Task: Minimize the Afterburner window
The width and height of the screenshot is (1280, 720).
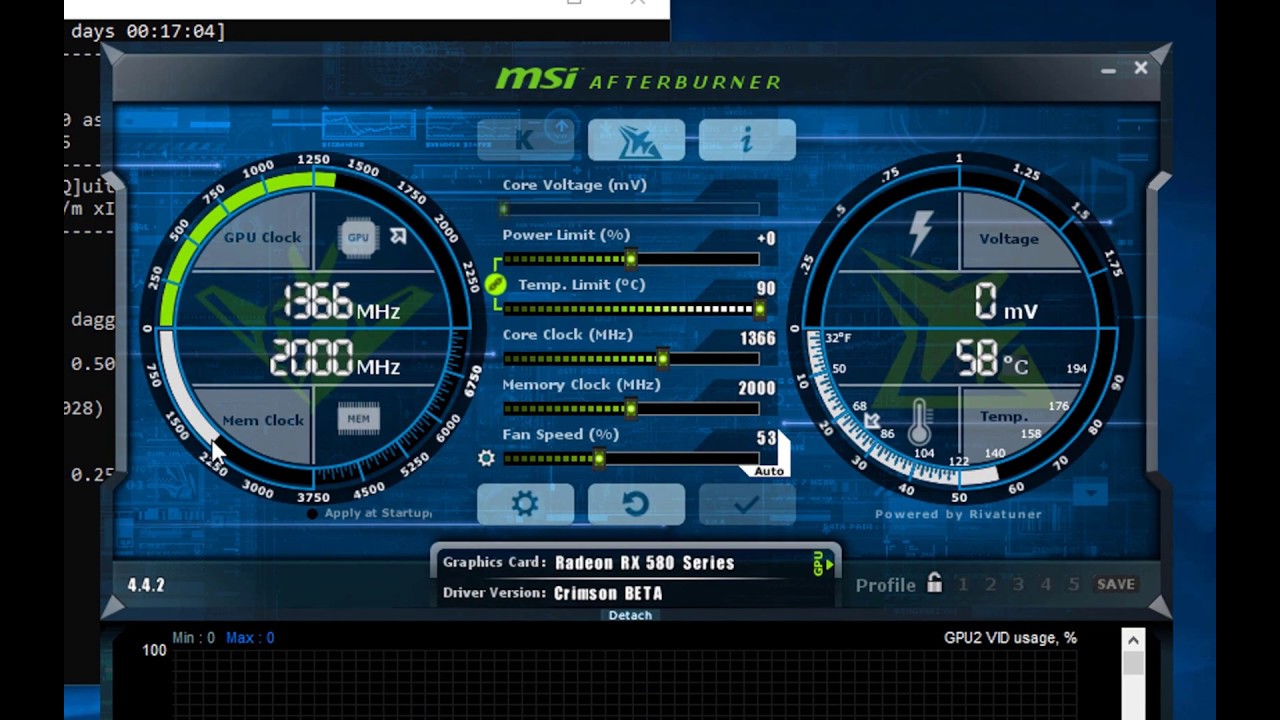Action: click(x=1108, y=70)
